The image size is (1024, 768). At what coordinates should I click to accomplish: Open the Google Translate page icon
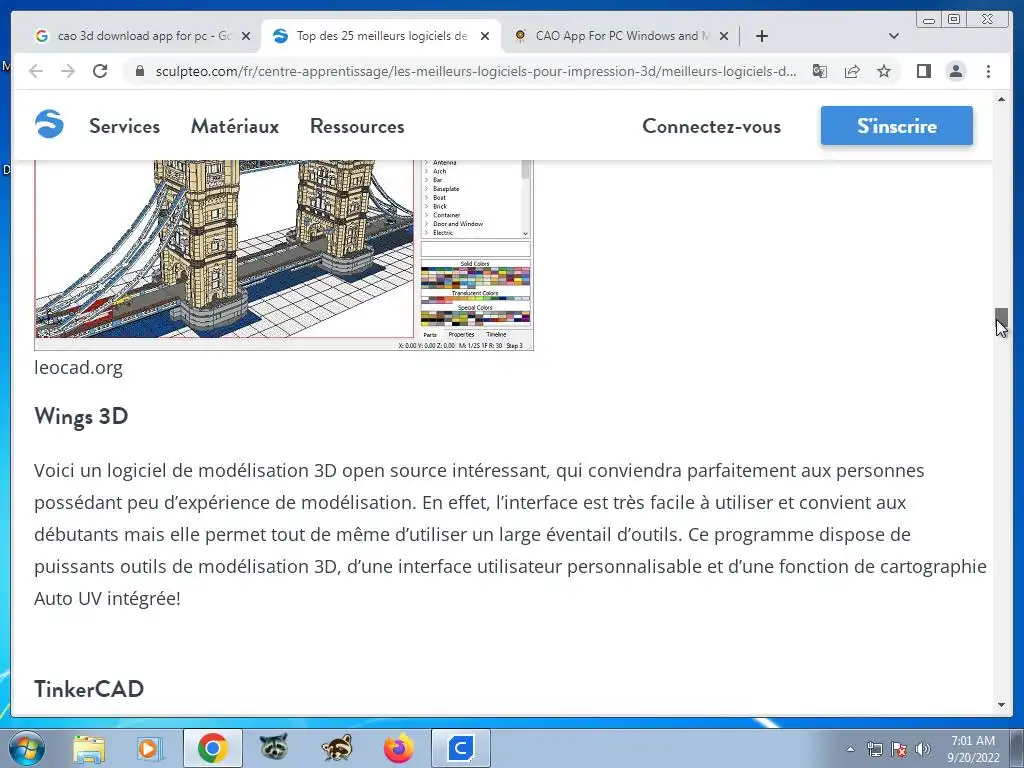coord(820,71)
